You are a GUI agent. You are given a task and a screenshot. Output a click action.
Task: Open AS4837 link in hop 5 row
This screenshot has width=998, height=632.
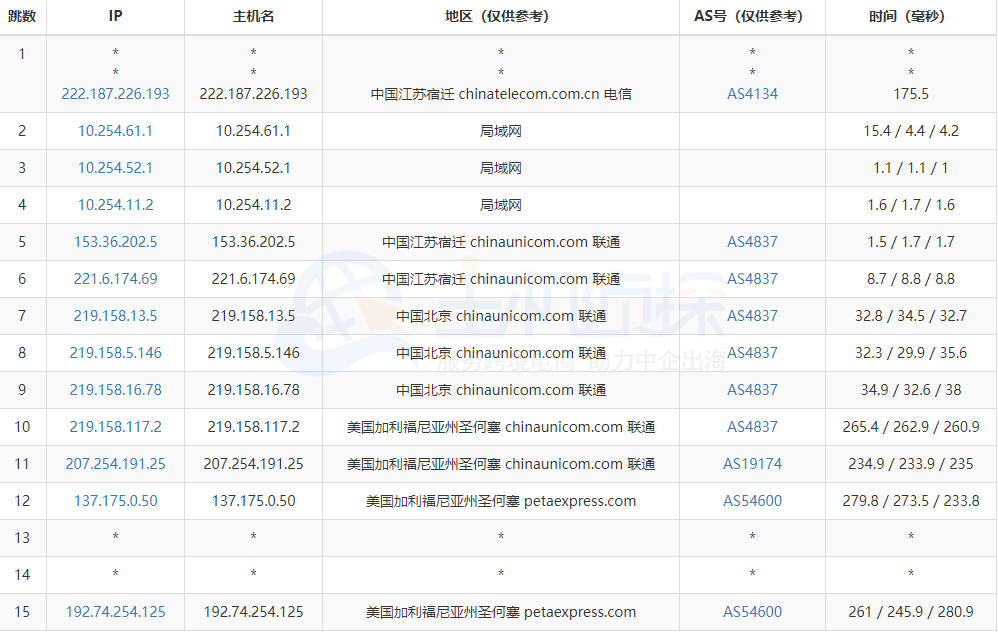(752, 242)
